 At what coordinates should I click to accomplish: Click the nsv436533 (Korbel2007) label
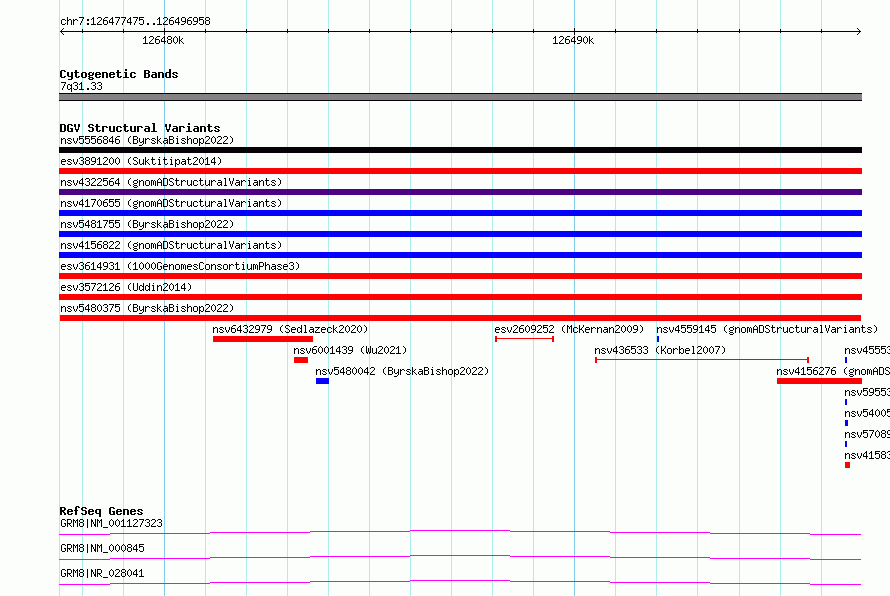coord(660,350)
